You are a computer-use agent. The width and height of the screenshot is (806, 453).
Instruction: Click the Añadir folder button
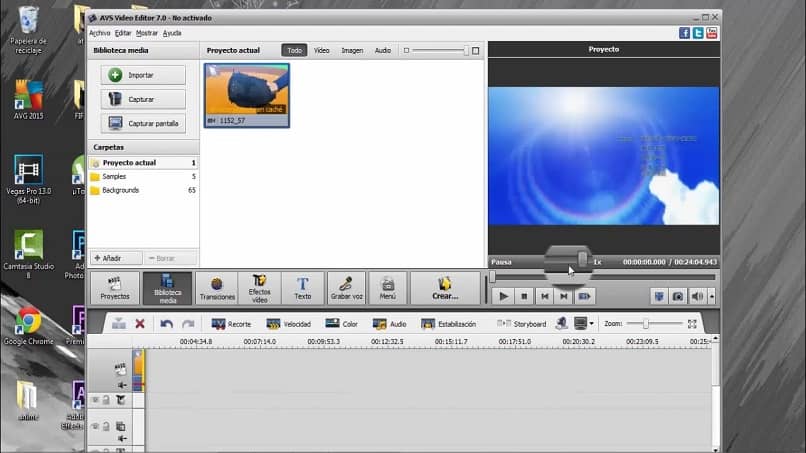(x=116, y=258)
